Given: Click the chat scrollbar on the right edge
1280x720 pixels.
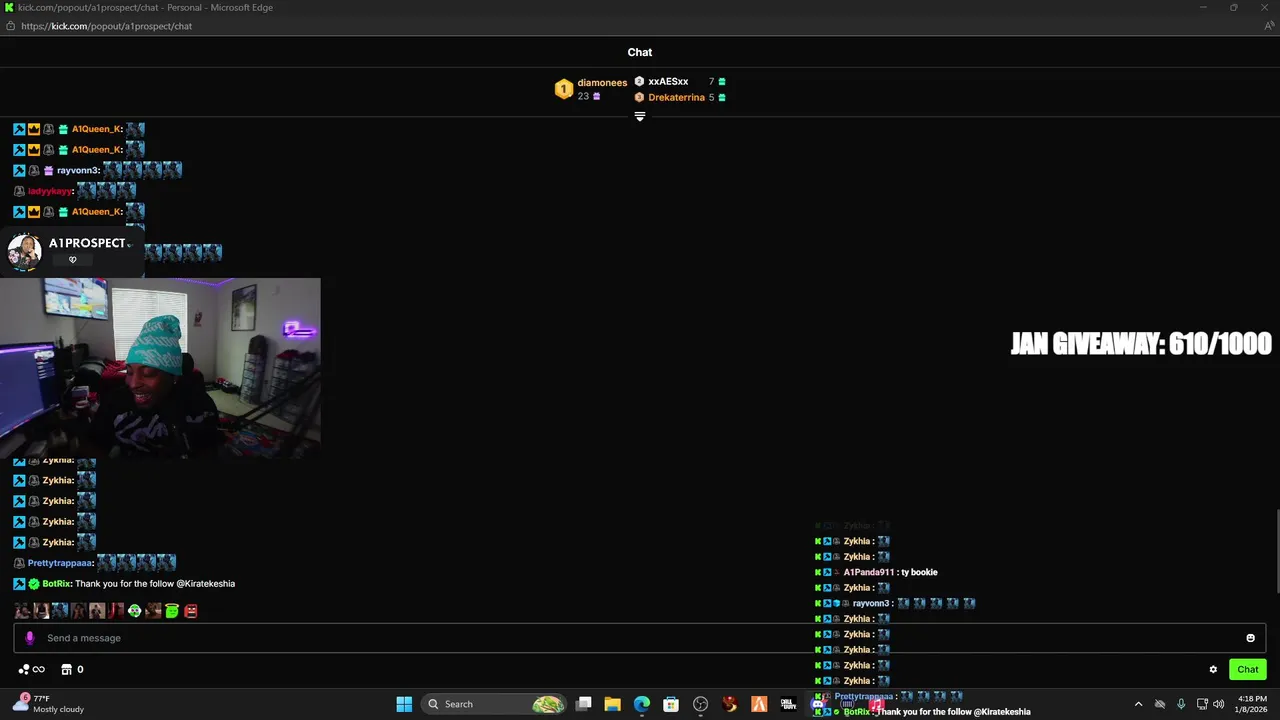Looking at the screenshot, I should tap(1277, 552).
